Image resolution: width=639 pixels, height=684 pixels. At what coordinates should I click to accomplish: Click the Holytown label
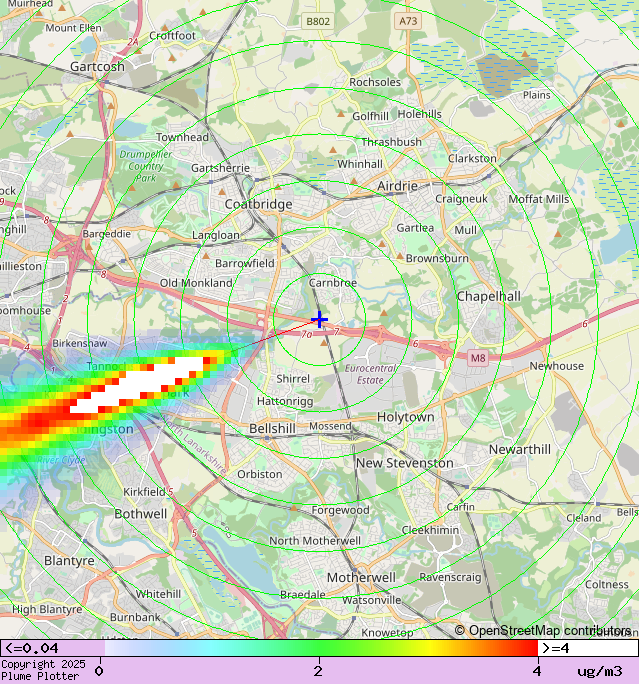pyautogui.click(x=406, y=417)
